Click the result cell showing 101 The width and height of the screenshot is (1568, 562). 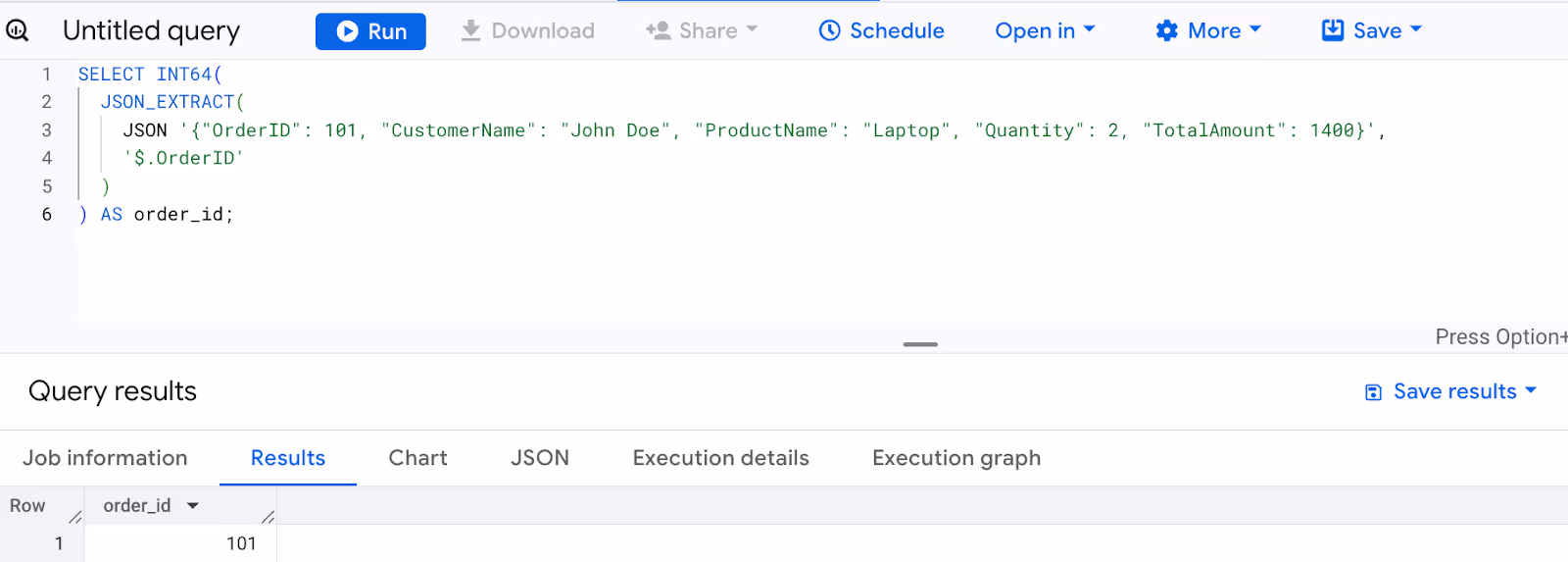(180, 543)
